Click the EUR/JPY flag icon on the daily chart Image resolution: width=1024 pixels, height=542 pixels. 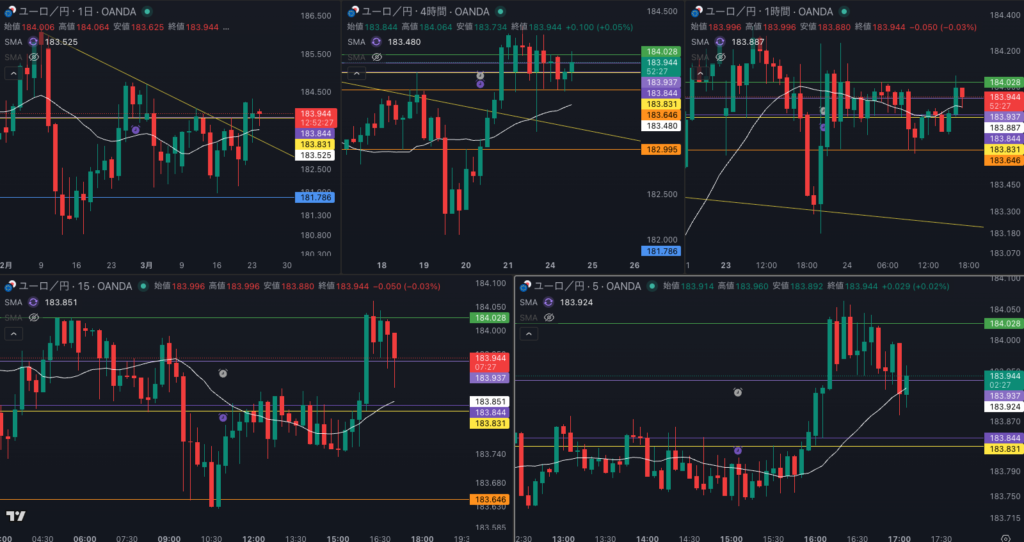[x=7, y=10]
